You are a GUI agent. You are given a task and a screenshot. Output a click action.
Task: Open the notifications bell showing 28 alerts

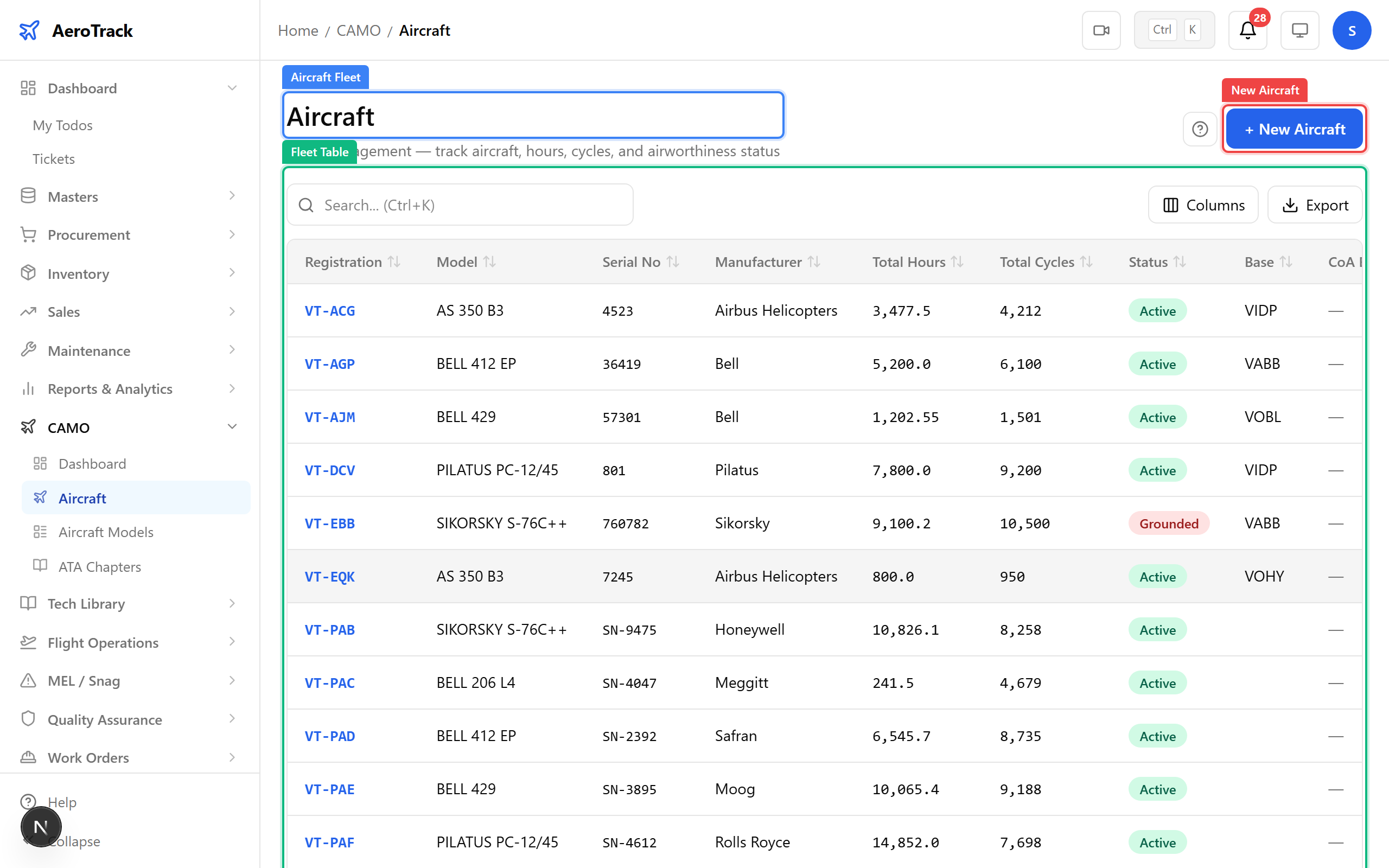click(x=1247, y=30)
